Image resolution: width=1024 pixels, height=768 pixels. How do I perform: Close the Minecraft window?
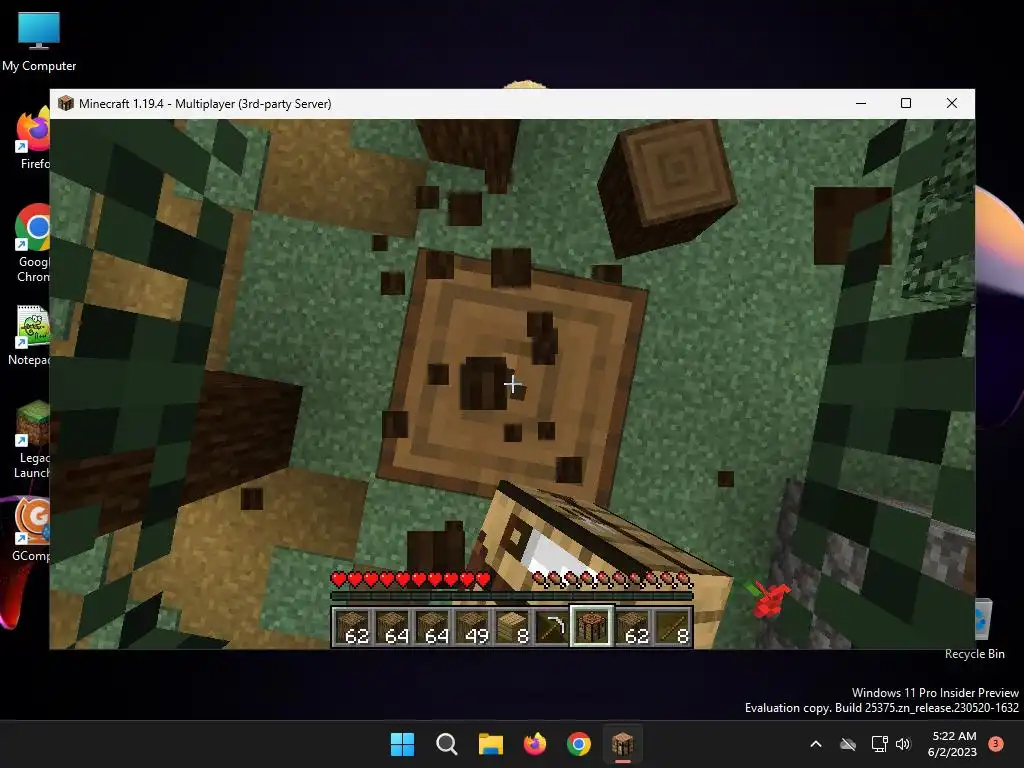tap(952, 103)
